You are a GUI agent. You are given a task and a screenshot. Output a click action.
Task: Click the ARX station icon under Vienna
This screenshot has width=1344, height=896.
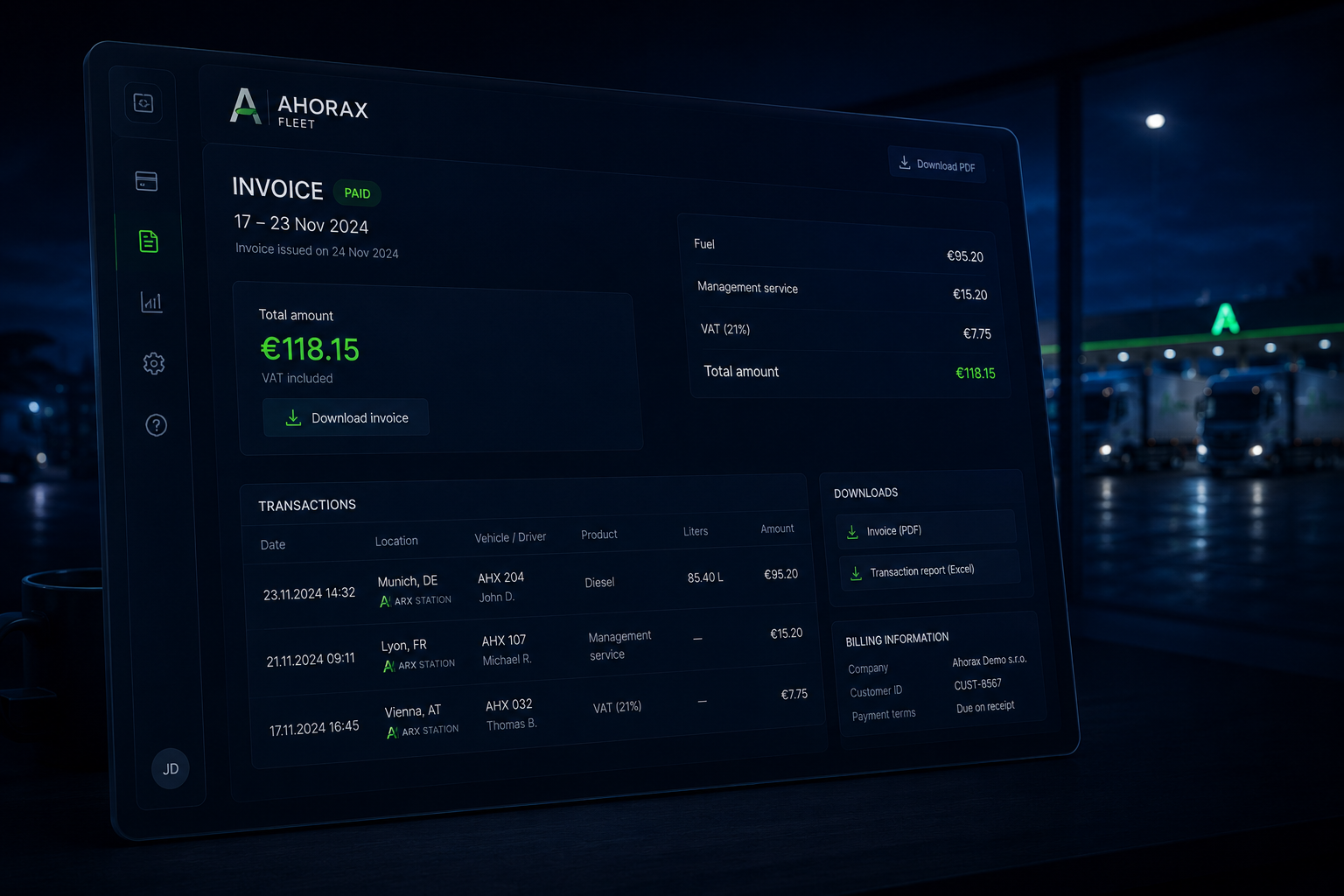392,731
